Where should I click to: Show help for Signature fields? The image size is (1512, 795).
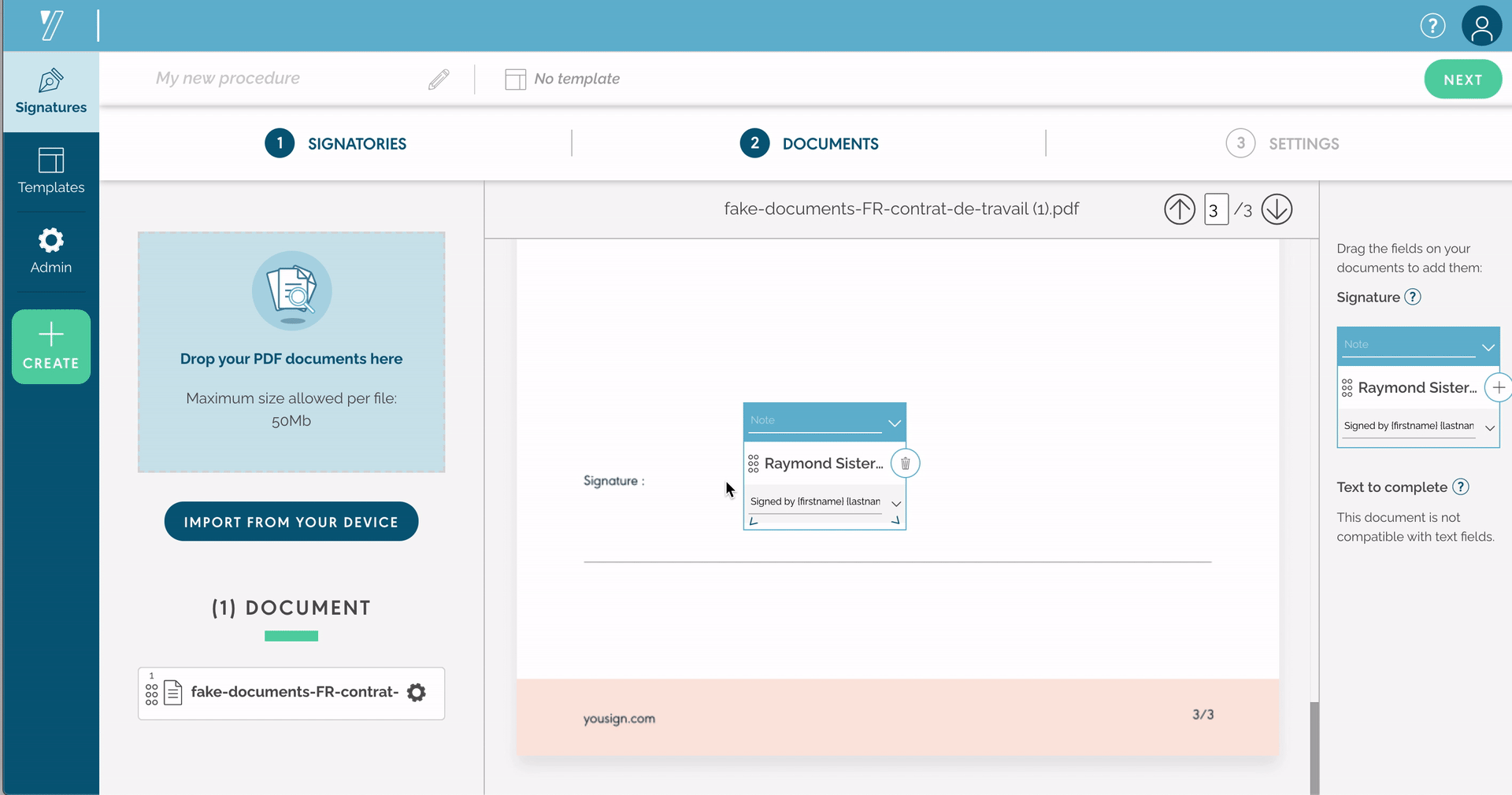(x=1413, y=297)
